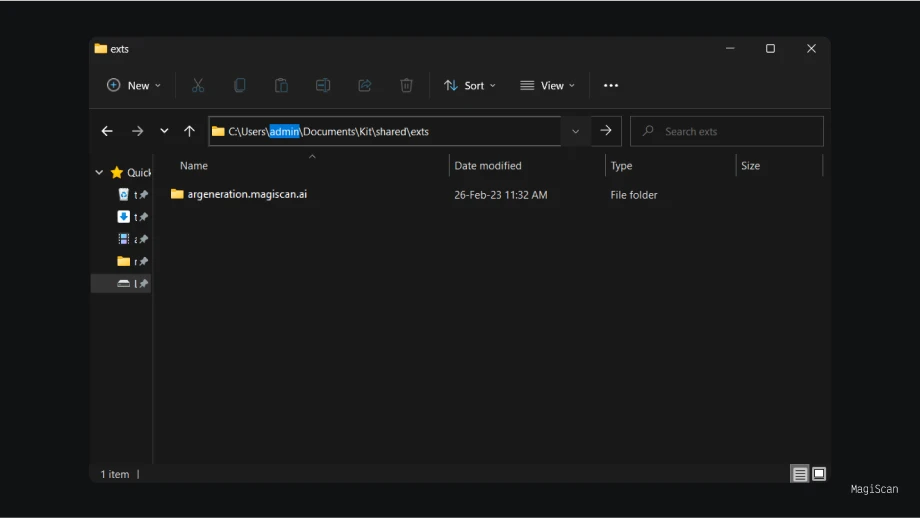
Task: Click the Delete trash icon
Action: click(x=406, y=86)
